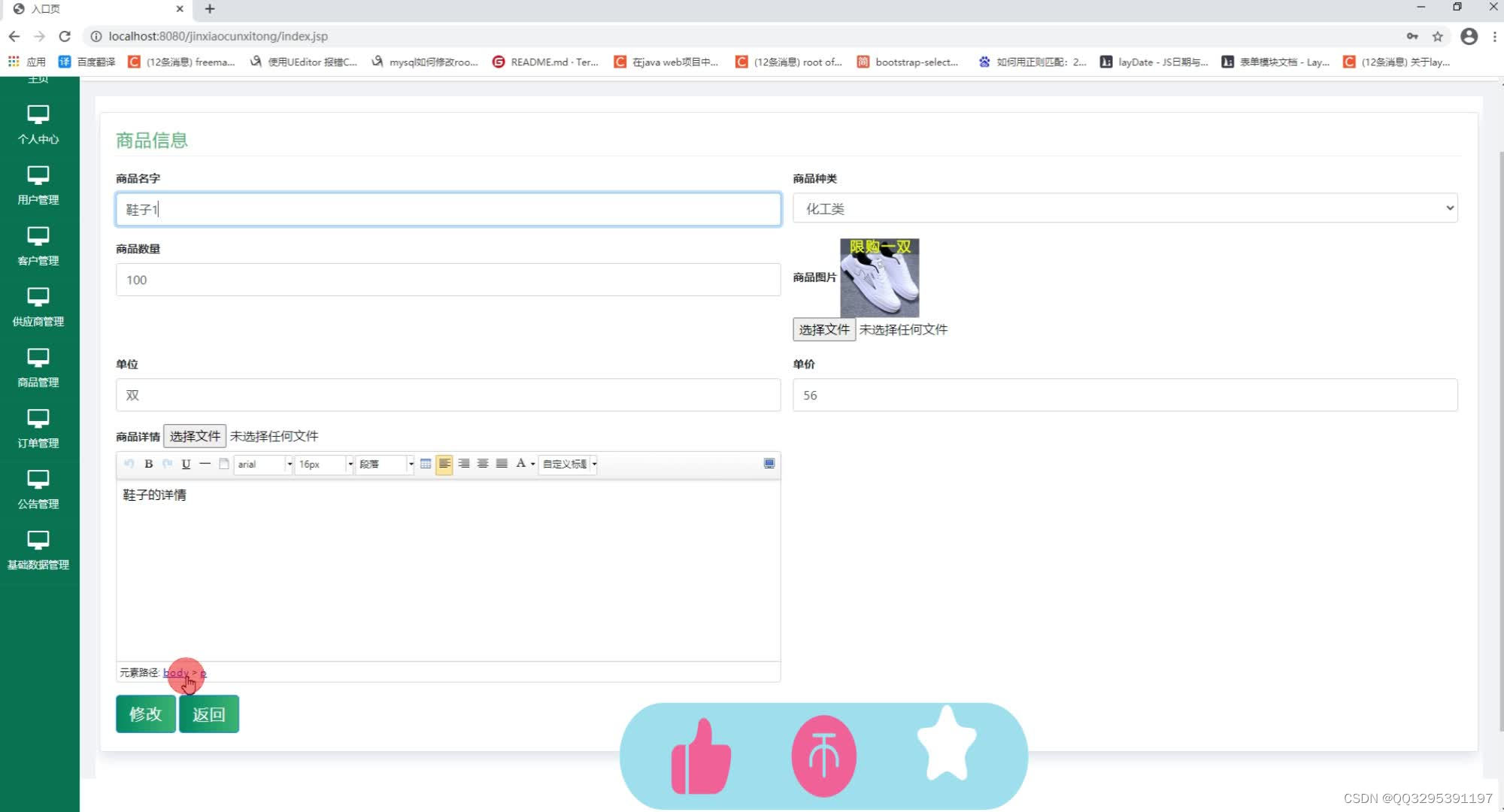Focus the 商品名字 input field
Image resolution: width=1504 pixels, height=812 pixels.
448,209
